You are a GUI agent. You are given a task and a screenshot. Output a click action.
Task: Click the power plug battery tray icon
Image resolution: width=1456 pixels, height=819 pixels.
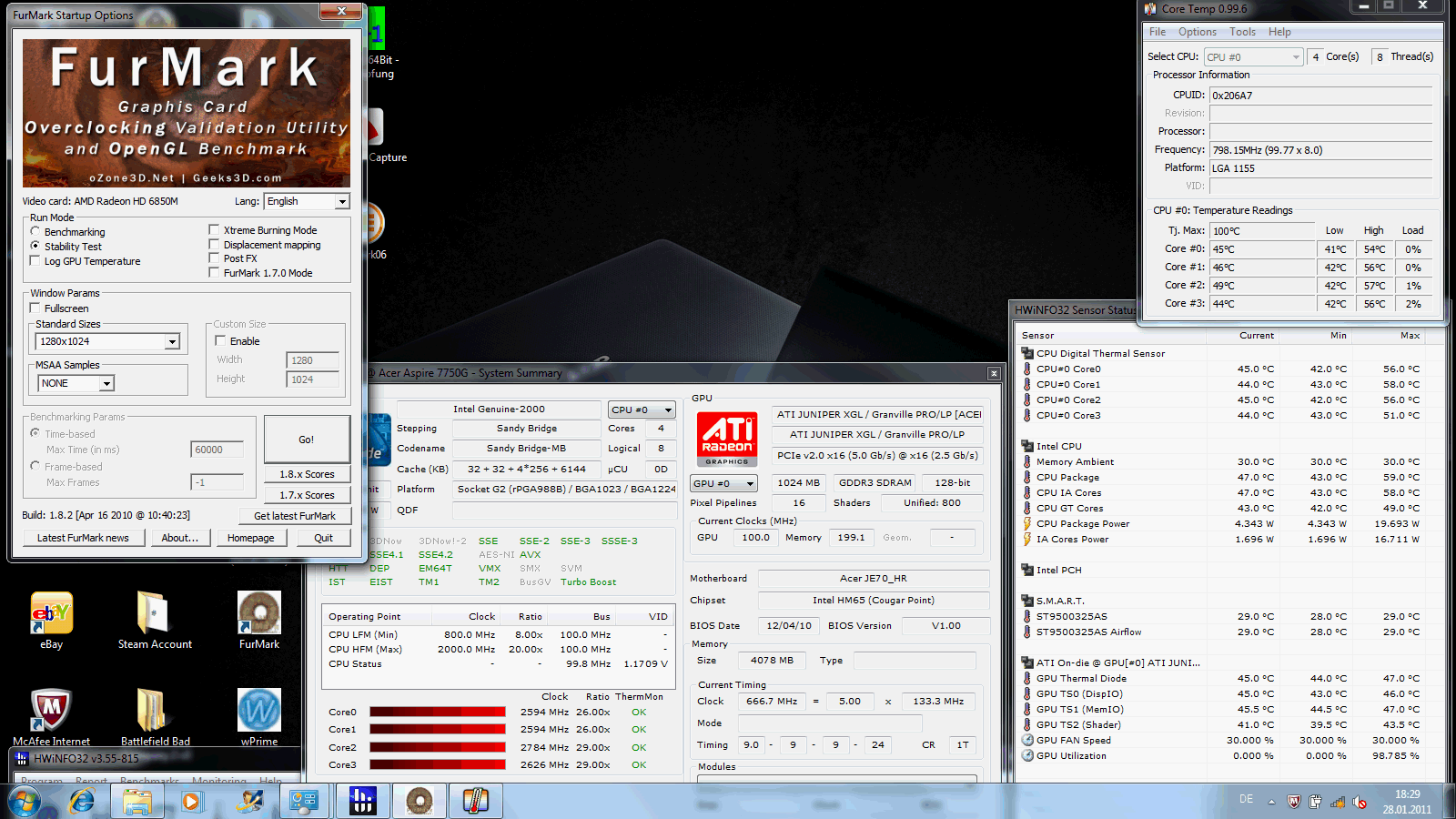pyautogui.click(x=1315, y=802)
